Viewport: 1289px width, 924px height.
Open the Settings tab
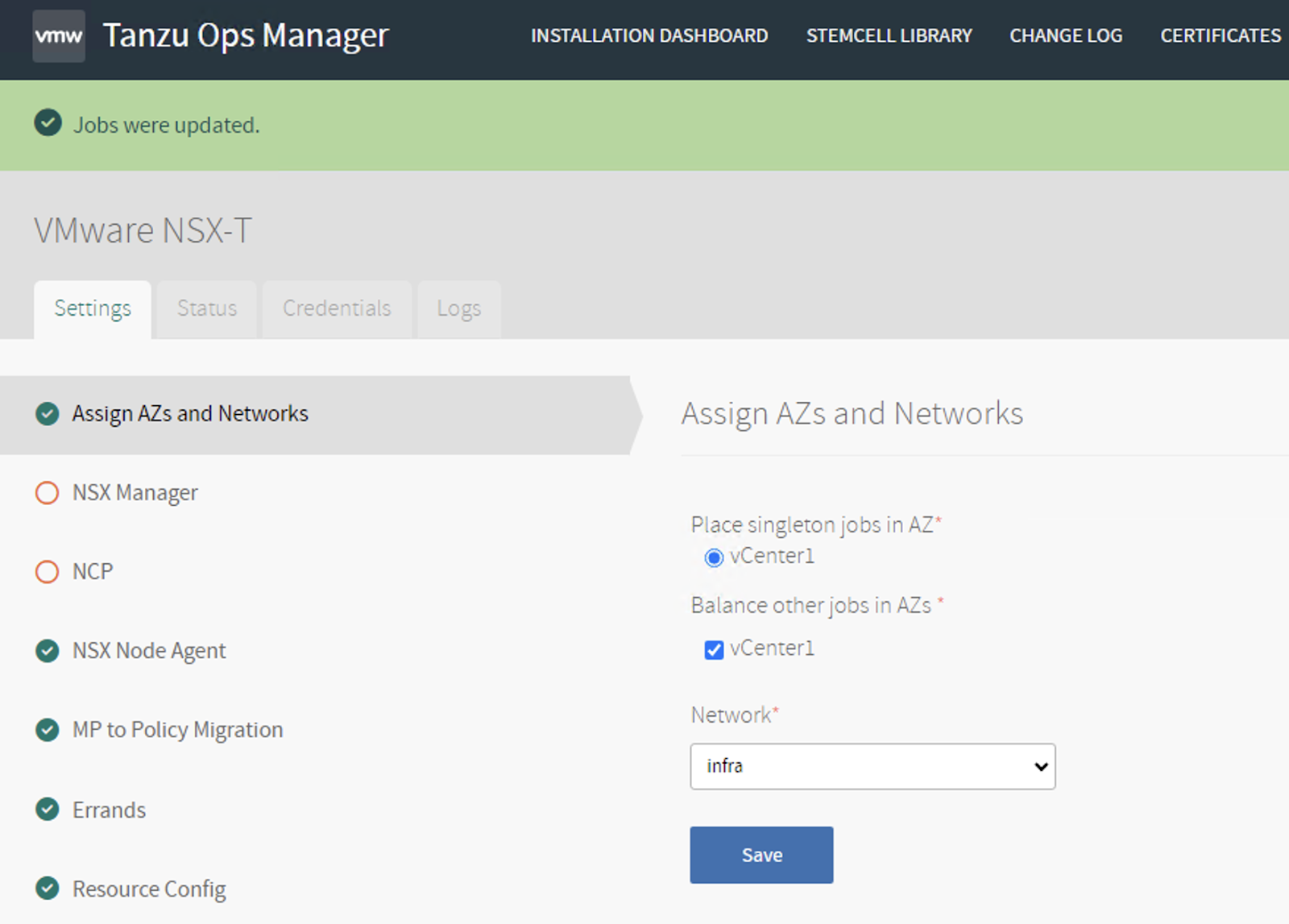coord(93,309)
